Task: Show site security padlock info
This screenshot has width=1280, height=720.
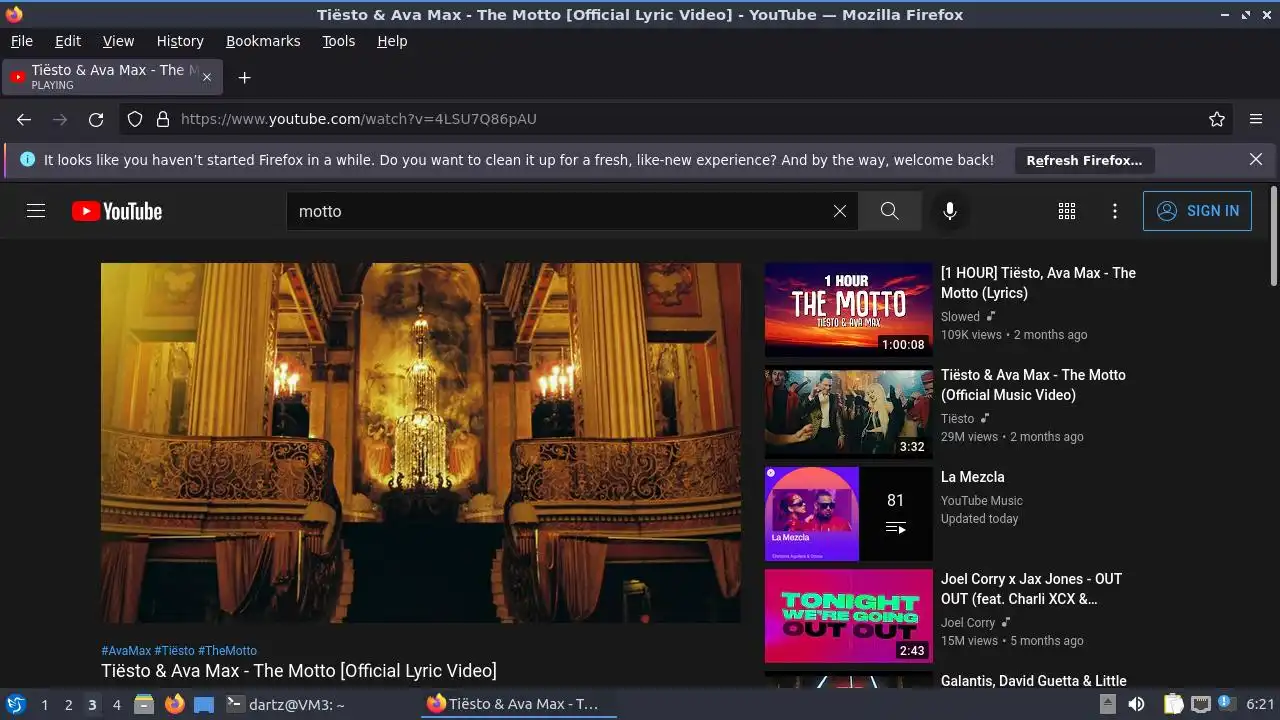Action: pyautogui.click(x=163, y=119)
